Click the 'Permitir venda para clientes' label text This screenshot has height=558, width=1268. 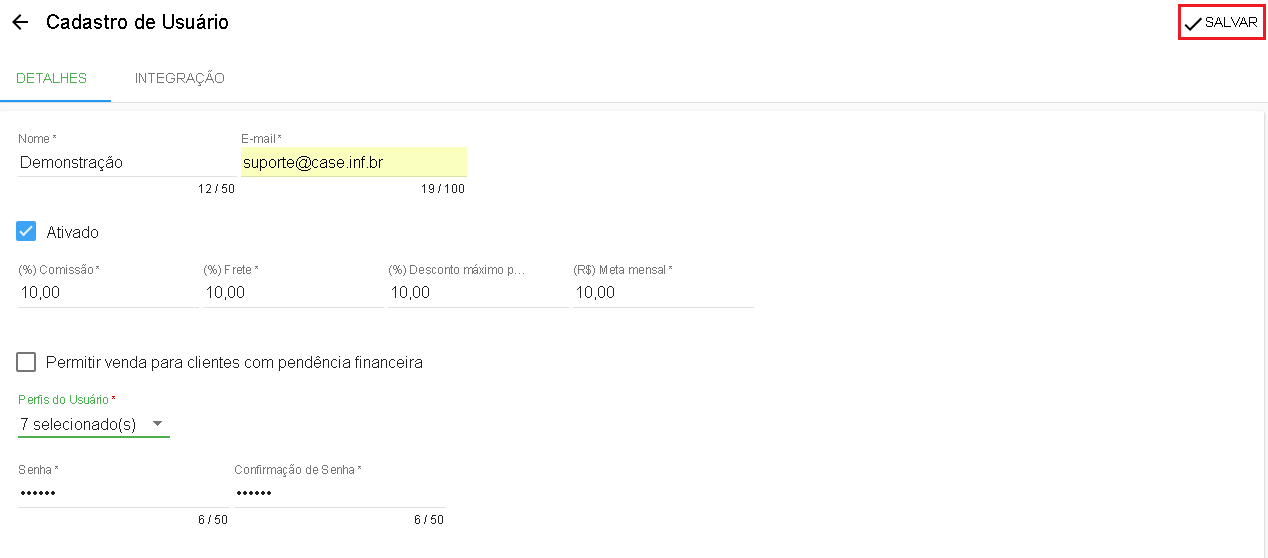[234, 362]
